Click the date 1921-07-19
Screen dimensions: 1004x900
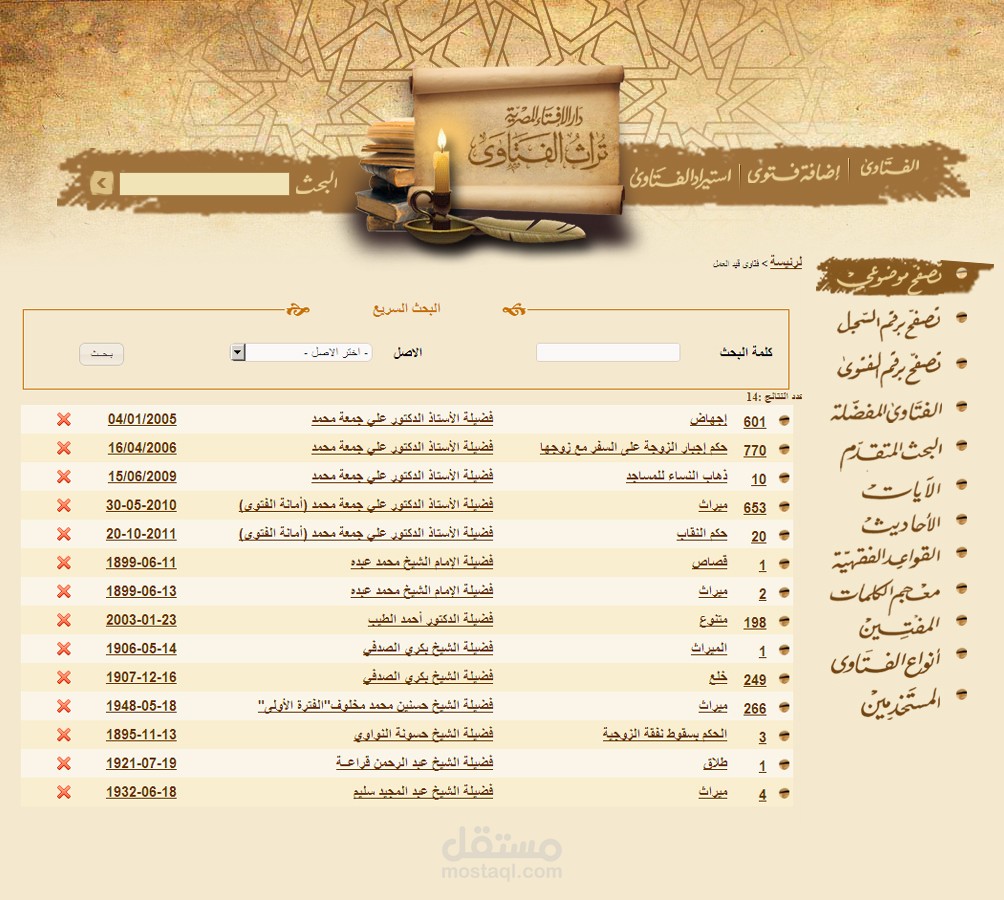[x=142, y=763]
